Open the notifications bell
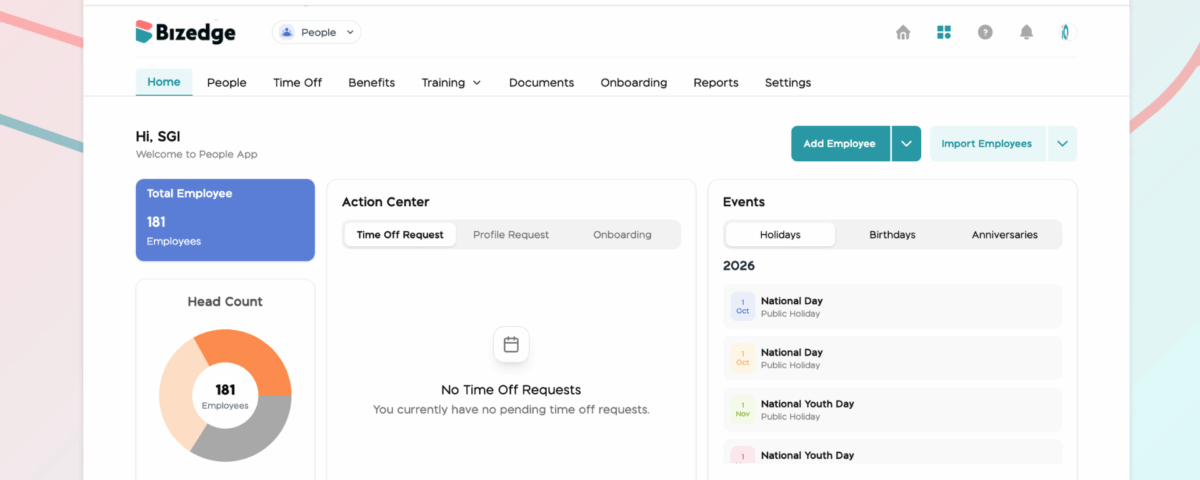The image size is (1200, 480). (1026, 32)
